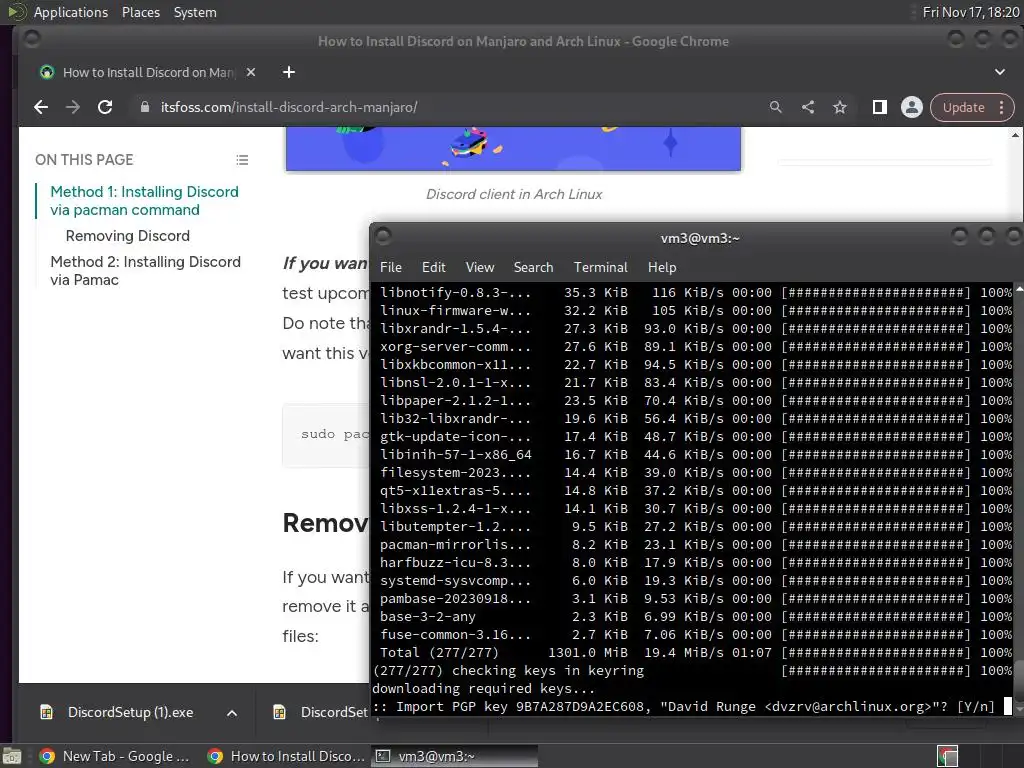Image resolution: width=1024 pixels, height=768 pixels.
Task: Open the Terminal menu
Action: click(x=601, y=267)
